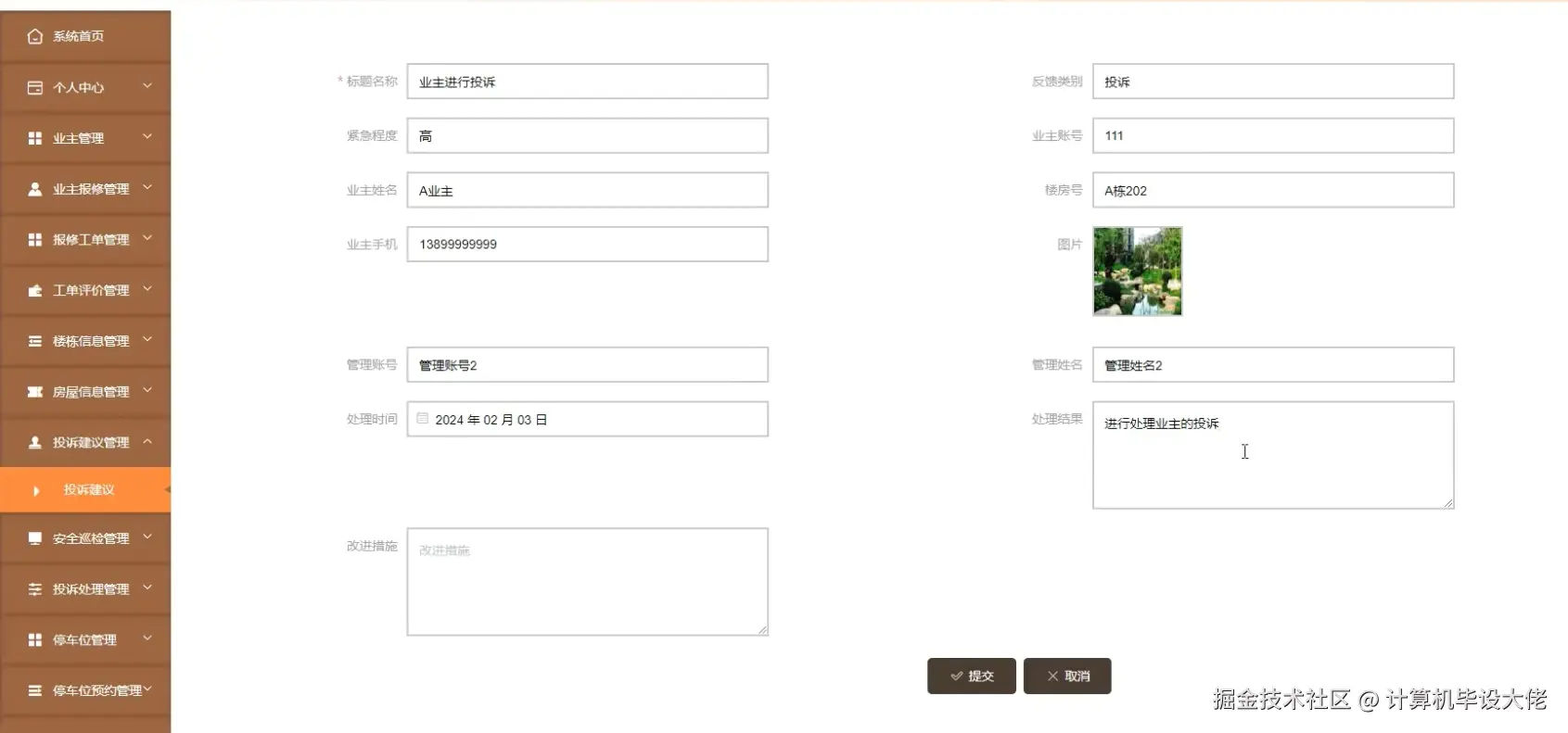Screen dimensions: 1568x733
Task: Open the 停车位预约管理 sidebar menu
Action: coord(85,690)
